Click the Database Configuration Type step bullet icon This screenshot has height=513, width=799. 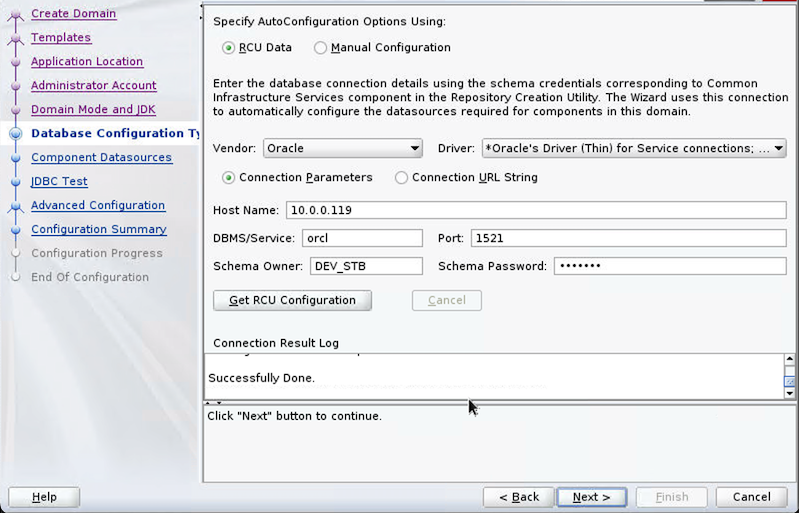click(16, 133)
